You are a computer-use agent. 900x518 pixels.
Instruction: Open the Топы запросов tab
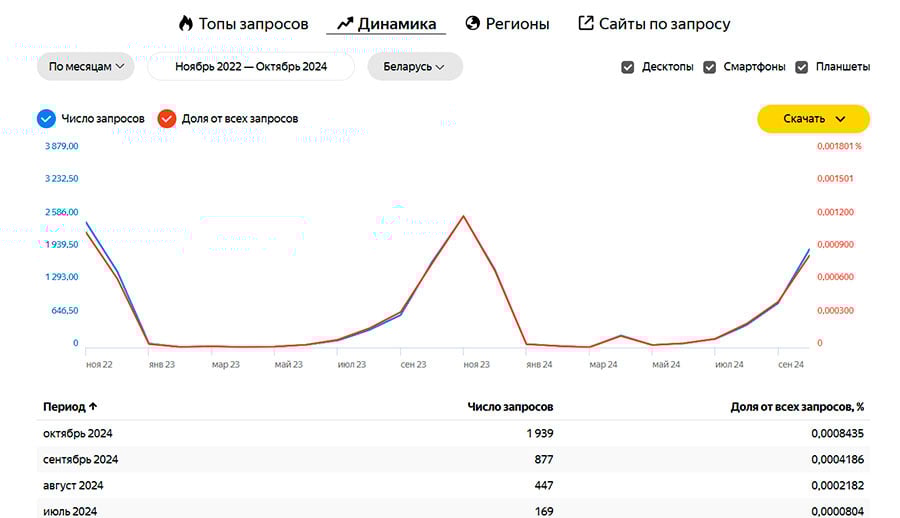pyautogui.click(x=243, y=24)
